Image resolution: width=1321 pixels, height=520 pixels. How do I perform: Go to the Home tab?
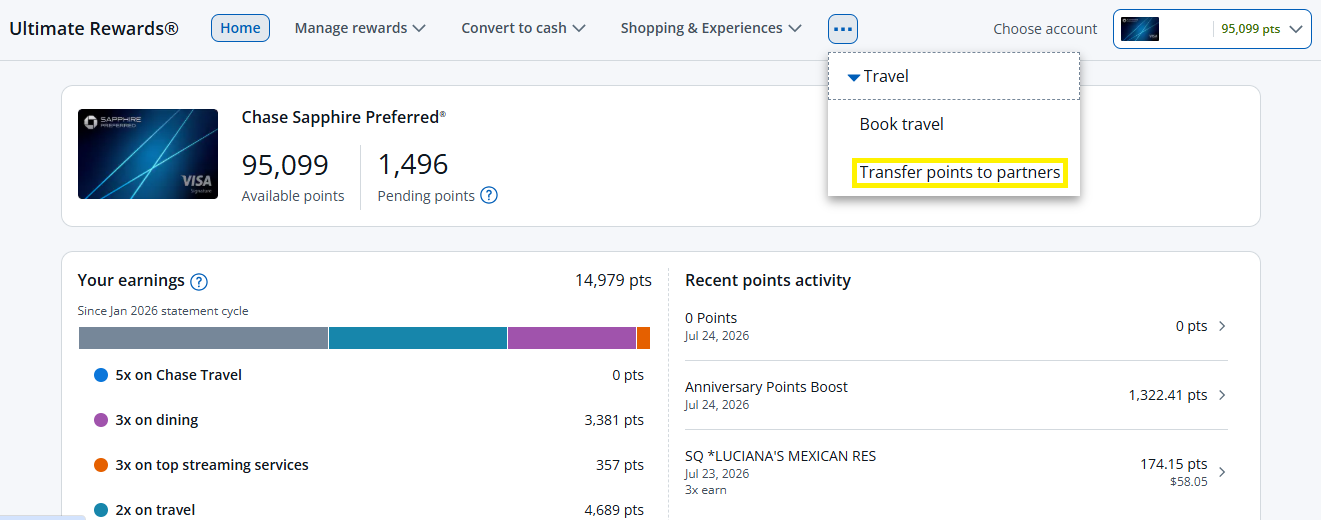(x=240, y=28)
